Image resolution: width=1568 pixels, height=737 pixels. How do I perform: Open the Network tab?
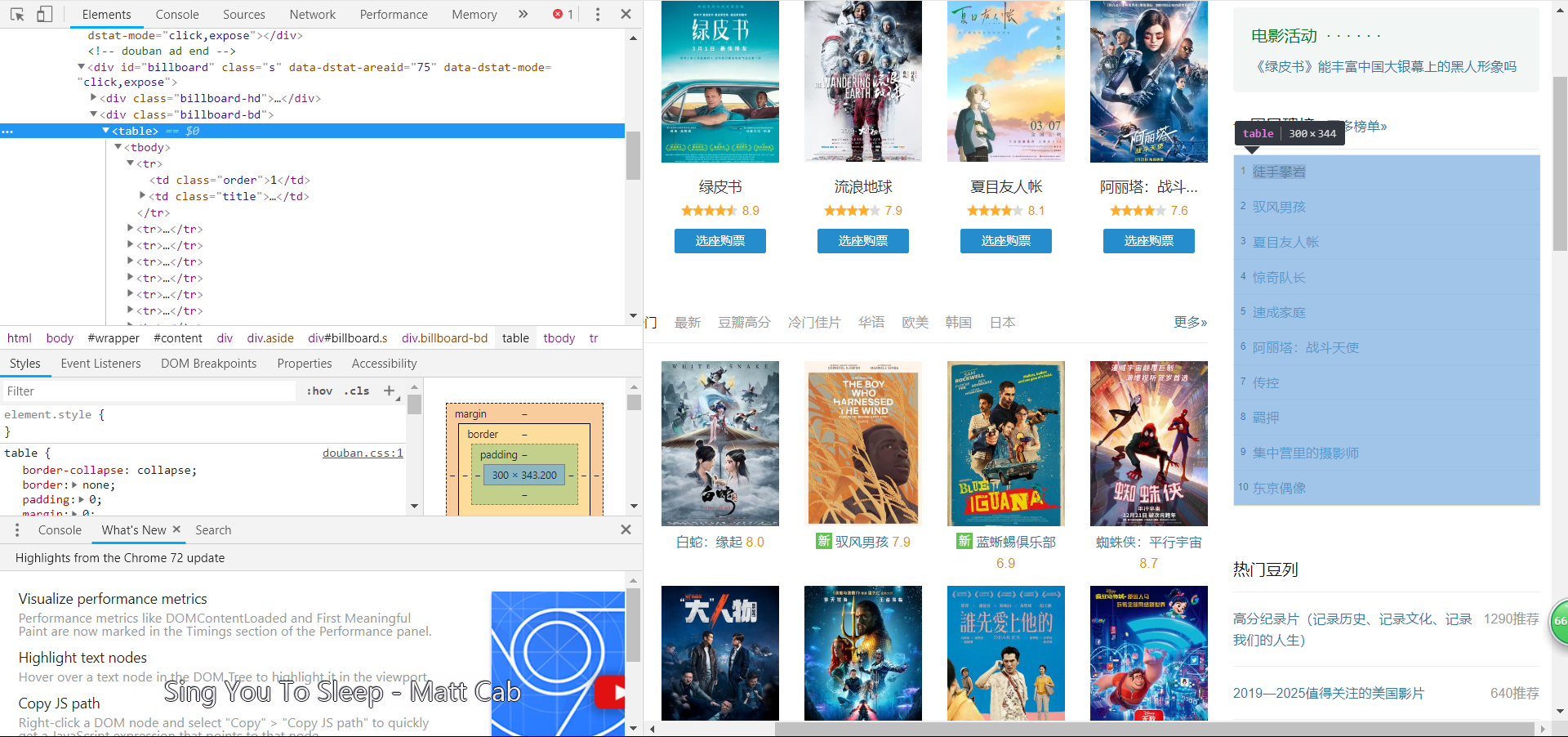[313, 14]
